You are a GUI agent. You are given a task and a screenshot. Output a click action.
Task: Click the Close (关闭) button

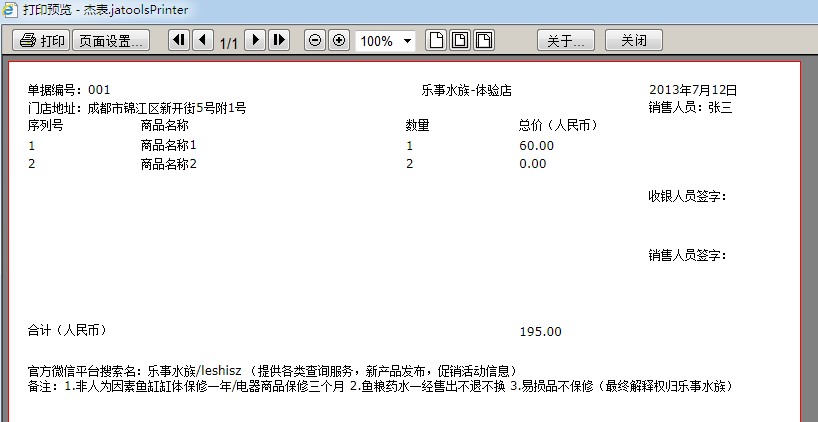tap(634, 40)
